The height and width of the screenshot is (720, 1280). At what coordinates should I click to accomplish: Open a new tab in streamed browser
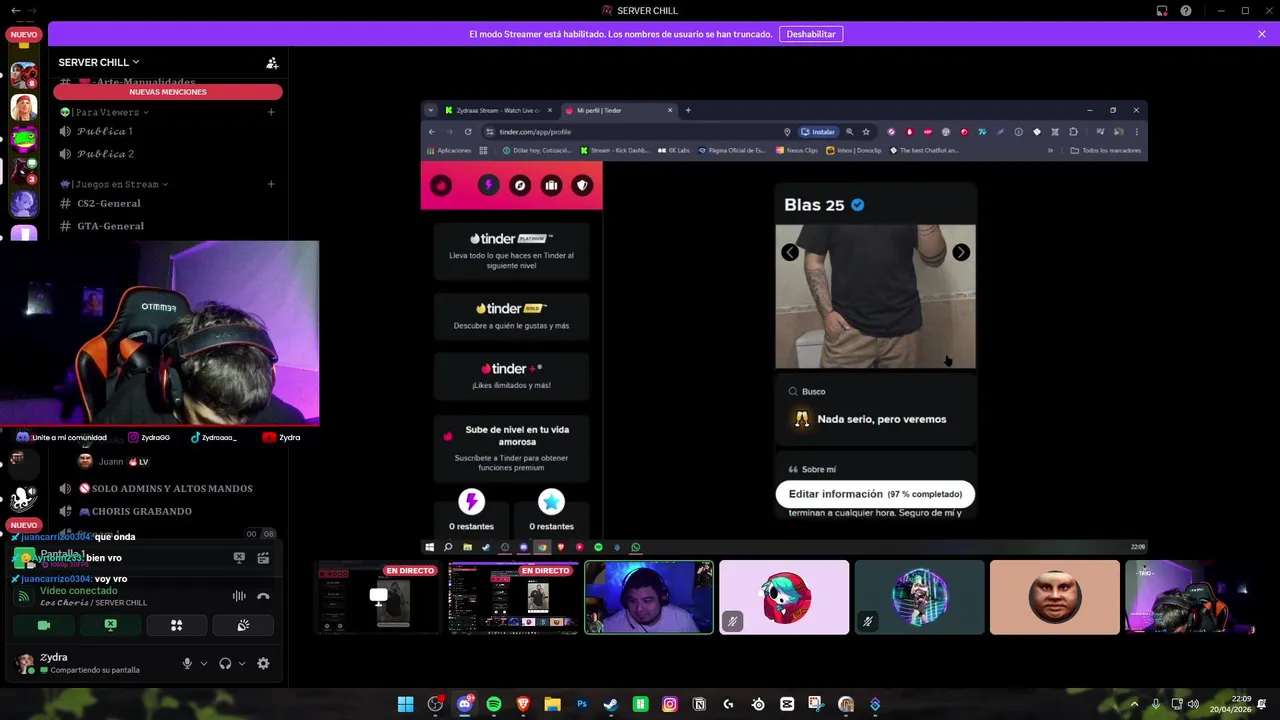[688, 110]
